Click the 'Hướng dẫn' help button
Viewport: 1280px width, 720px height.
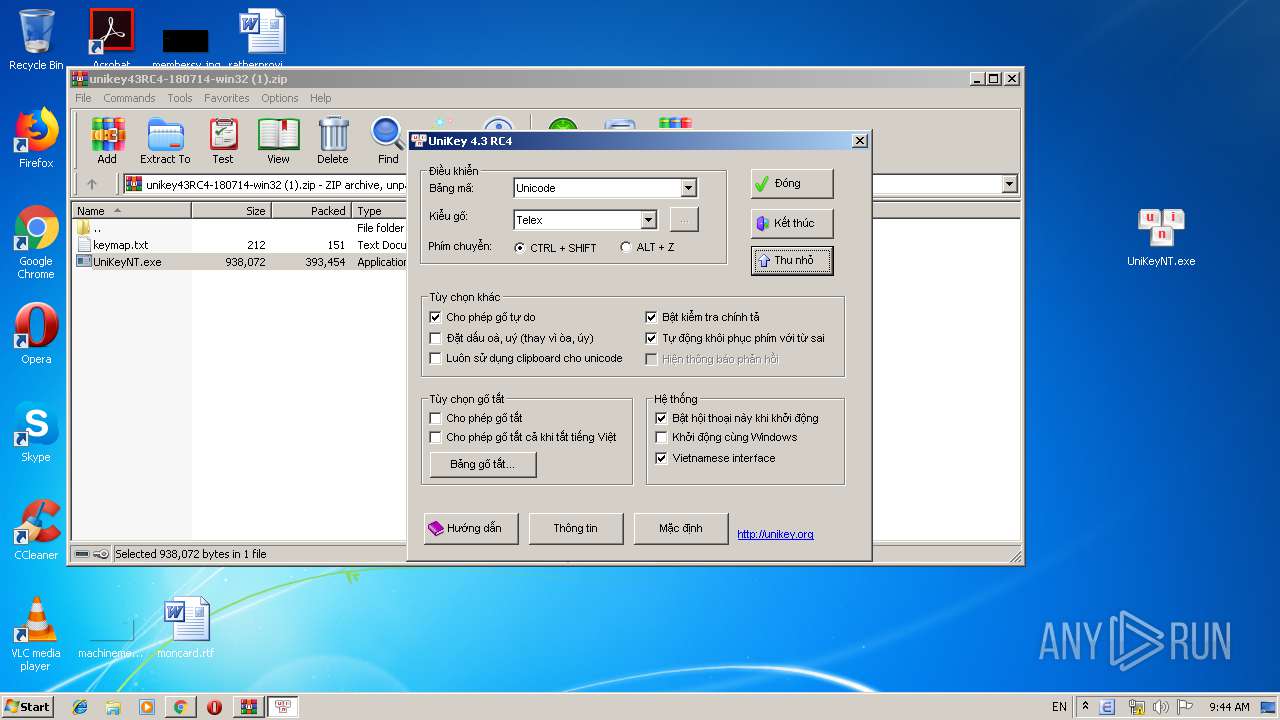471,528
